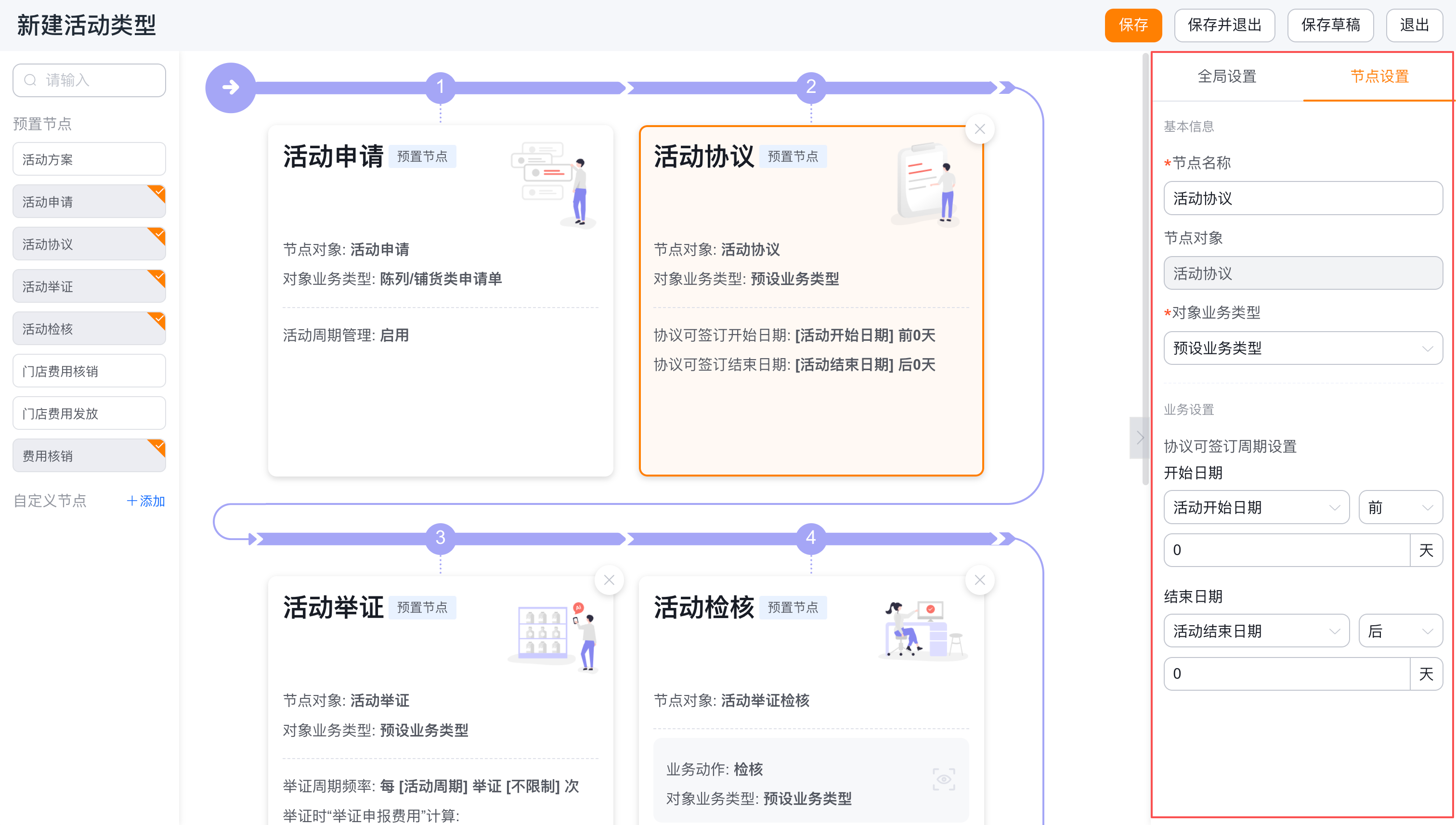1456x825 pixels.
Task: Click the orange 保存 button
Action: [1133, 25]
